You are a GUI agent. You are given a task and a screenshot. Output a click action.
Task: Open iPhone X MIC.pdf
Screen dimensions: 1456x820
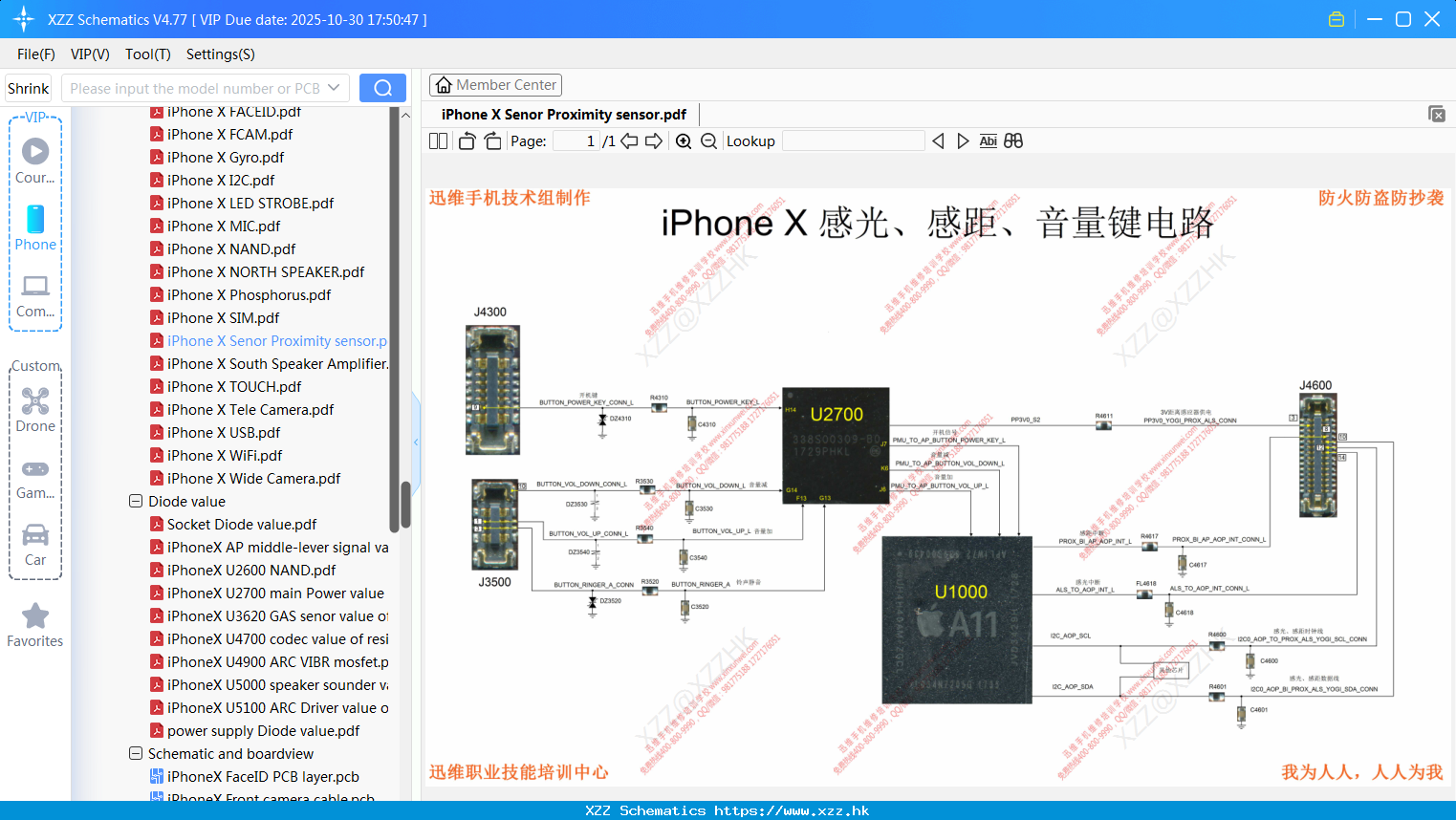click(224, 227)
